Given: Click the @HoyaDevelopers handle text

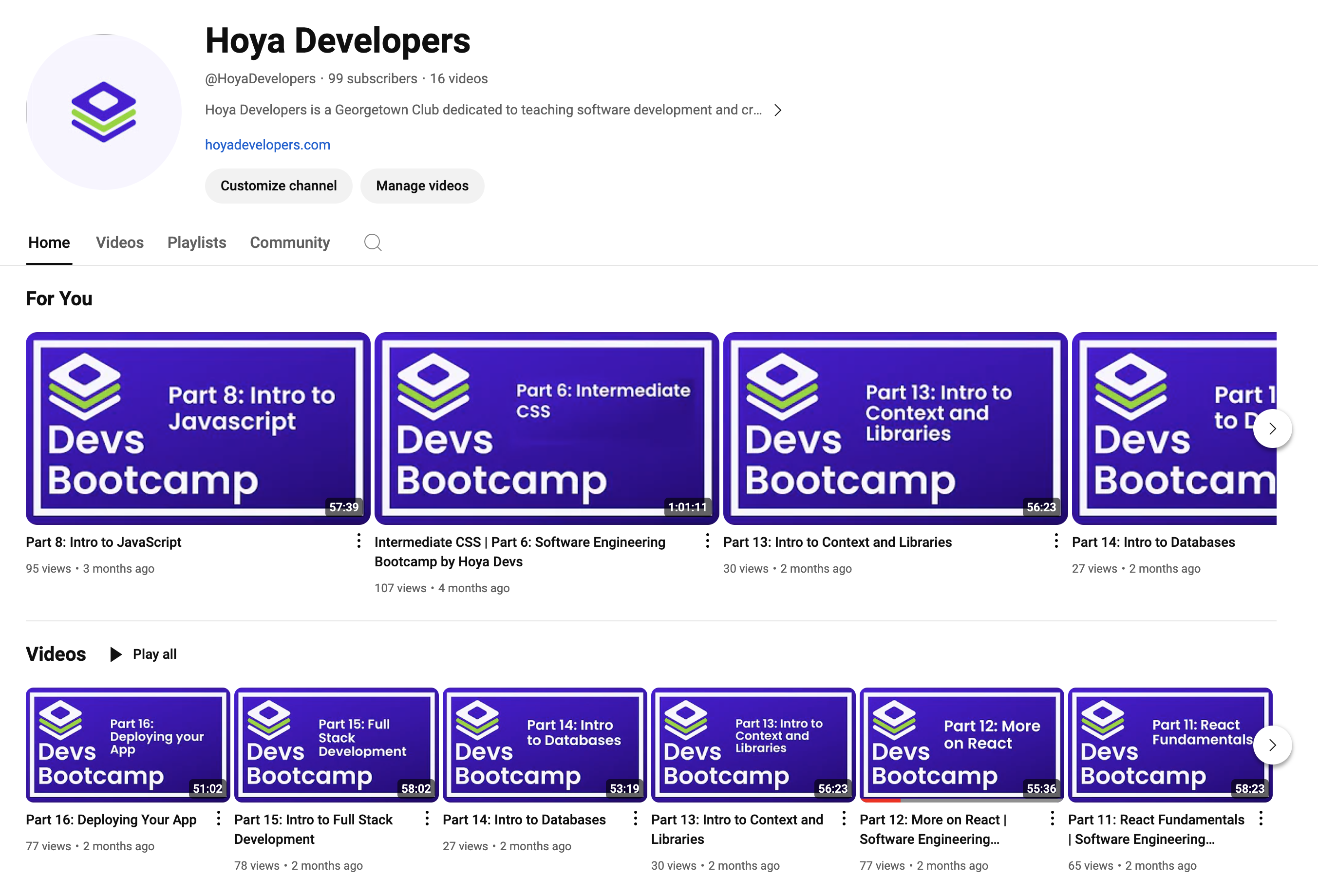Looking at the screenshot, I should click(x=260, y=79).
